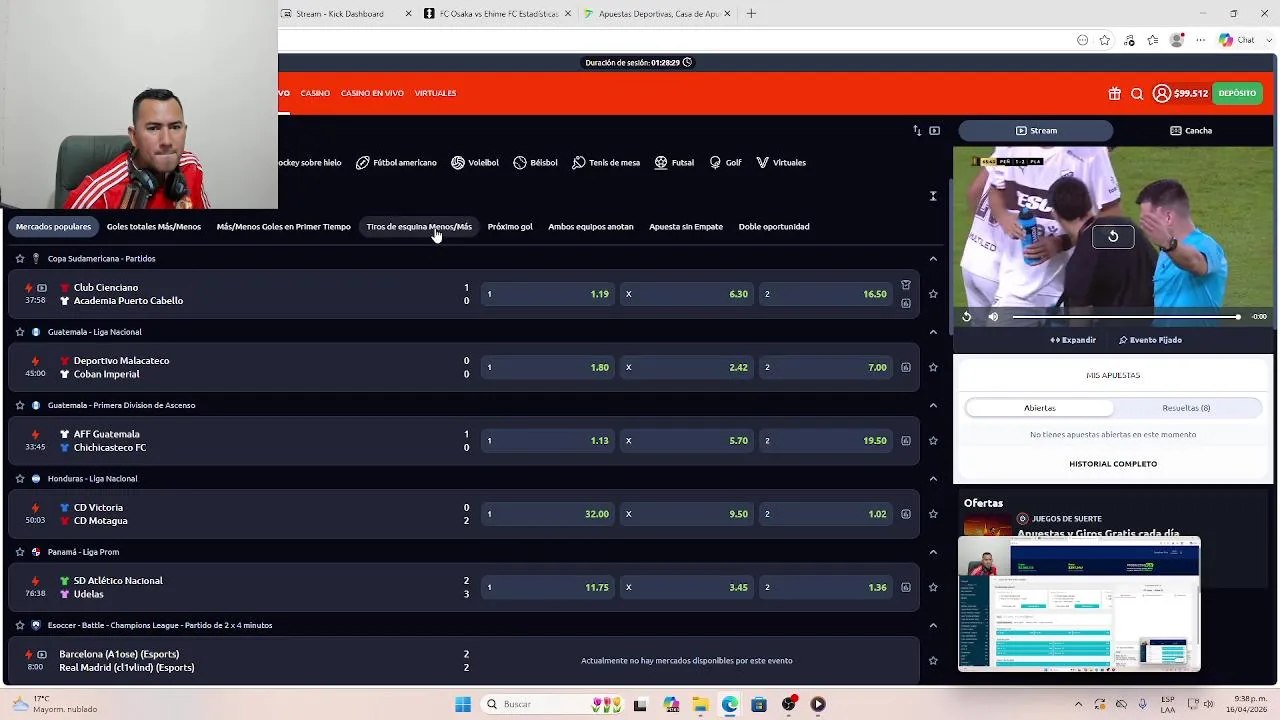
Task: Click the green DEPÓSITO button
Action: pyautogui.click(x=1237, y=93)
